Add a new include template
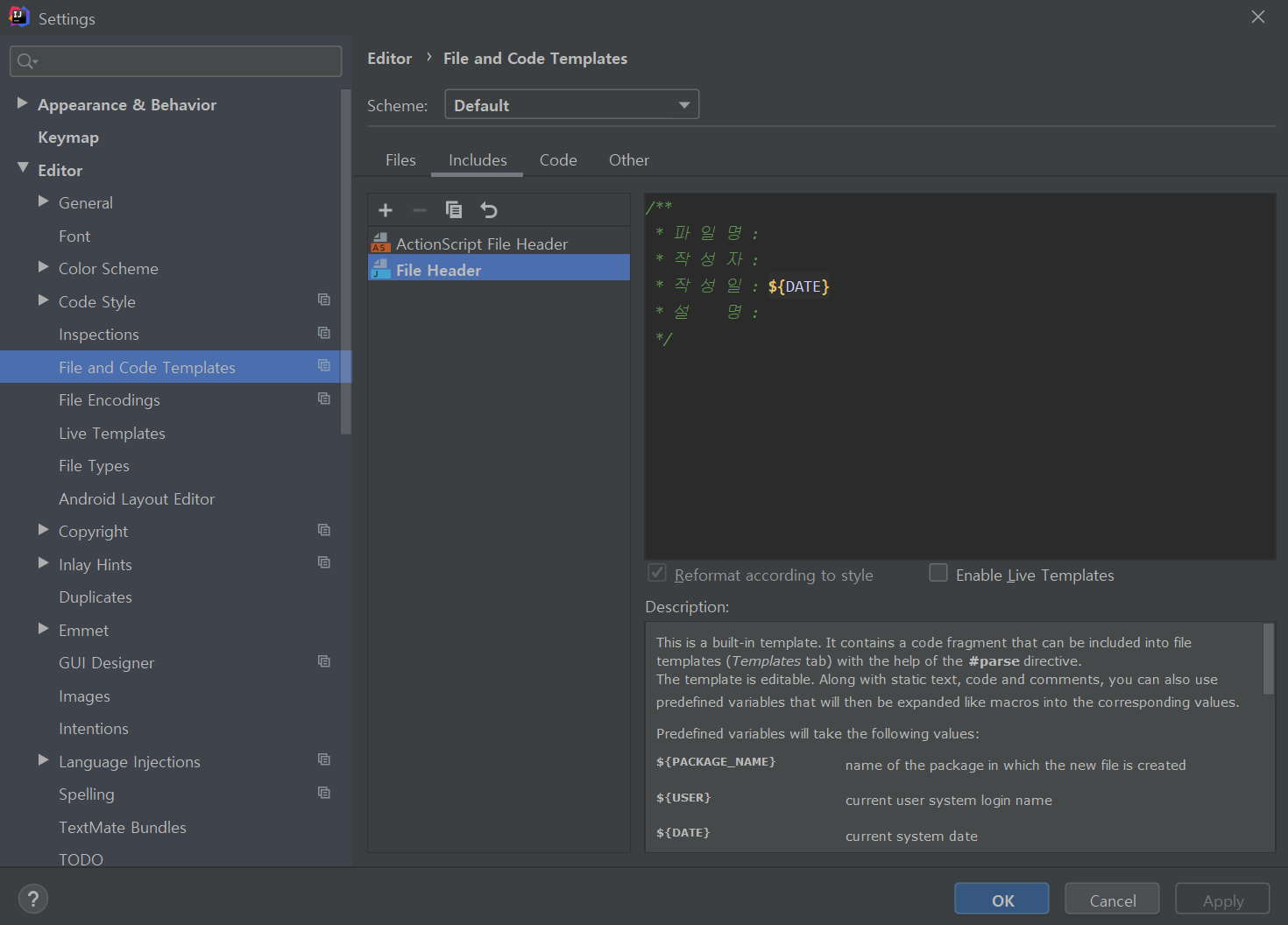The height and width of the screenshot is (925, 1288). click(386, 210)
